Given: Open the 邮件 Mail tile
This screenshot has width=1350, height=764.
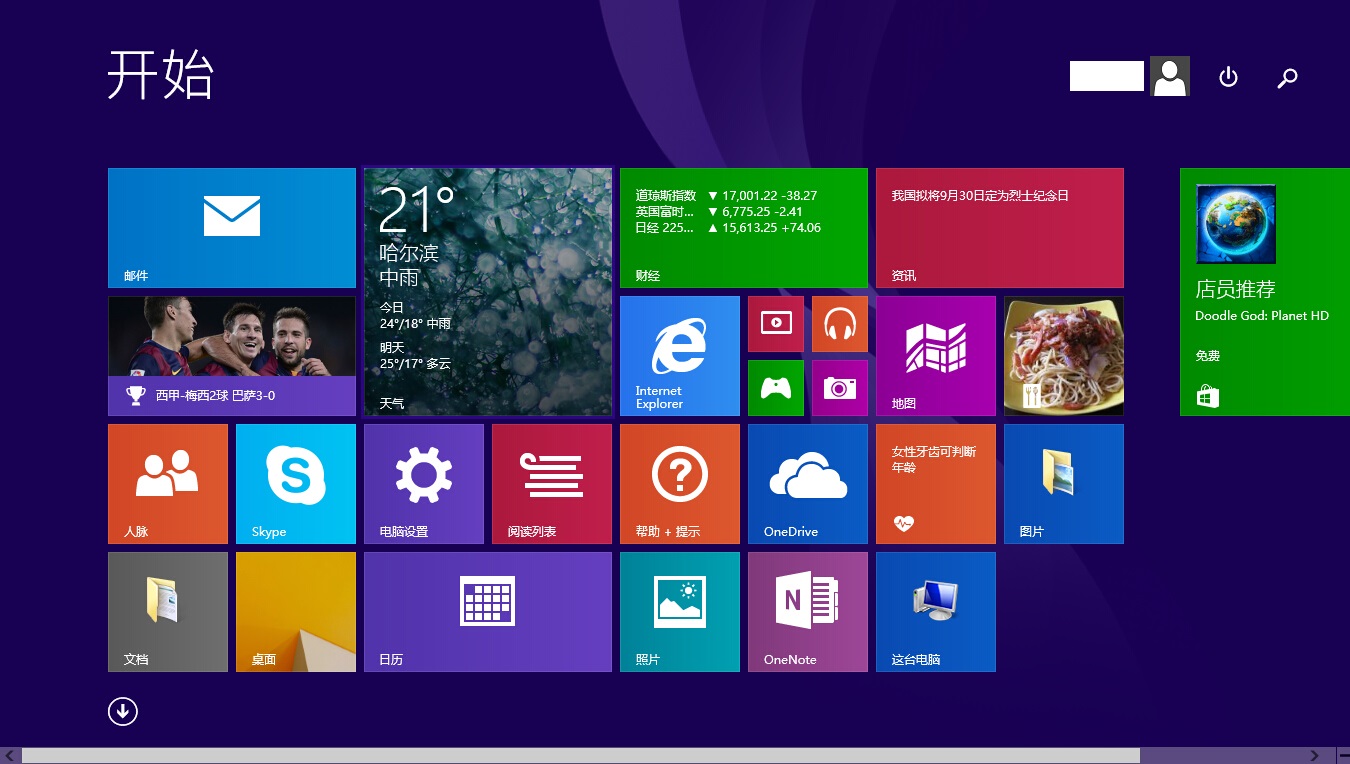Looking at the screenshot, I should (232, 228).
